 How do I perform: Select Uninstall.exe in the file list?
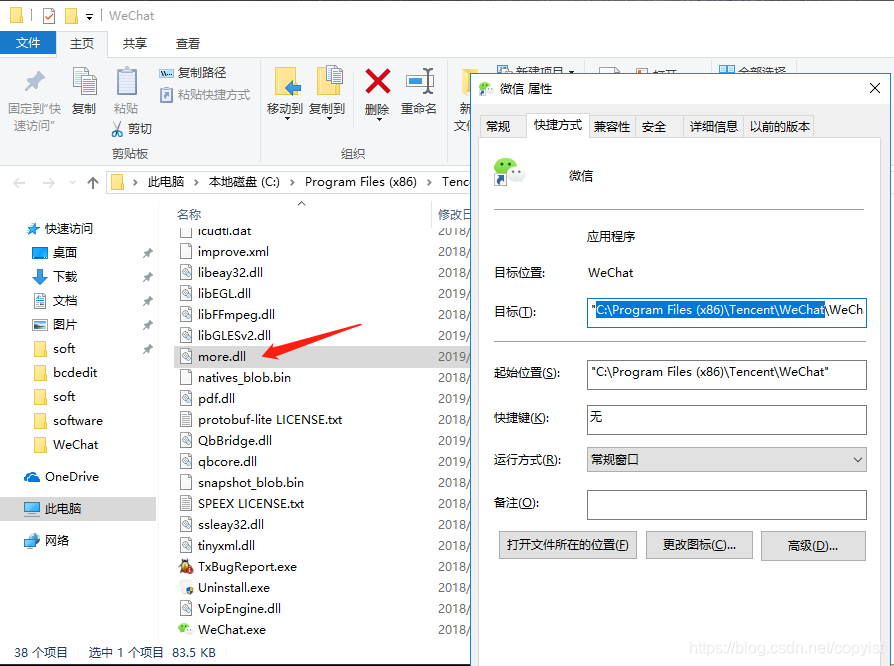[234, 588]
